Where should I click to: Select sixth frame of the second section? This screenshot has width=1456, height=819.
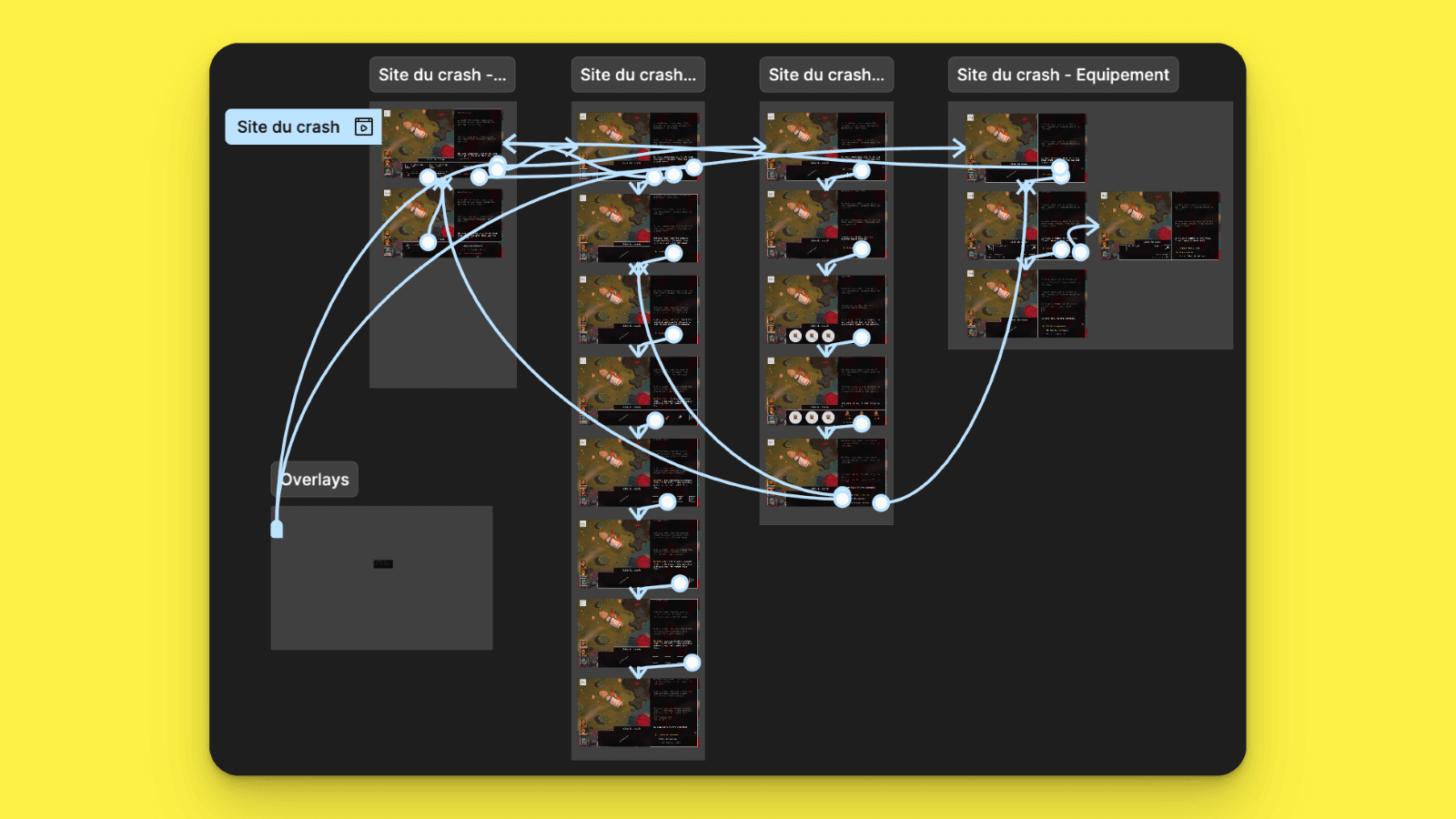(638, 553)
